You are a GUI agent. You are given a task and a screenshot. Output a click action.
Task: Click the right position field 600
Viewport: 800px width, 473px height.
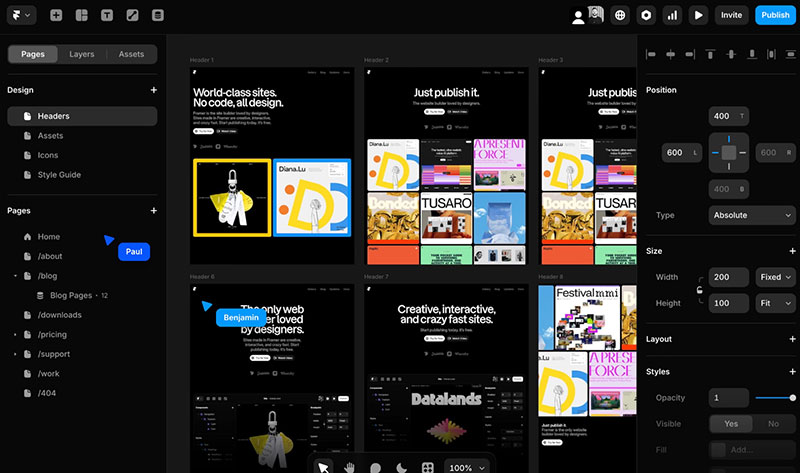click(776, 153)
